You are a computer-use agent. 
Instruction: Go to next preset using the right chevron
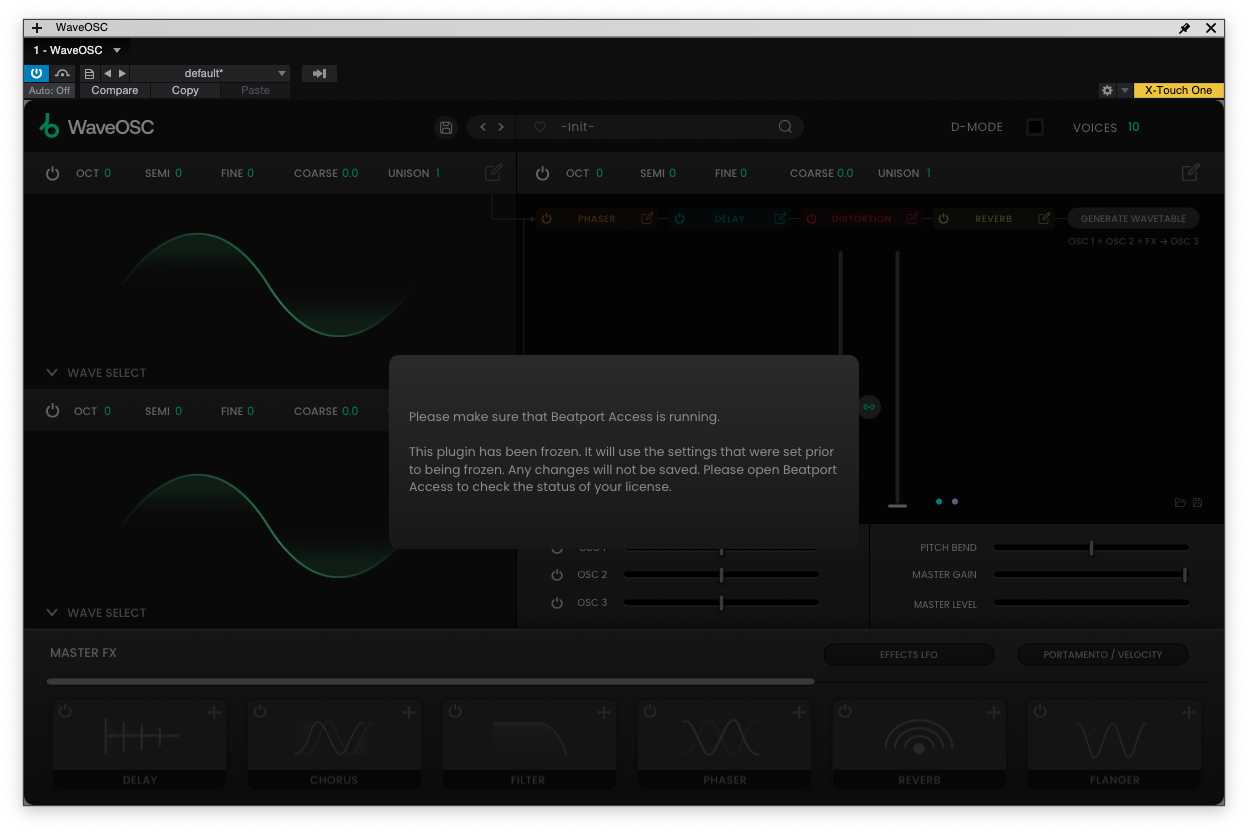pyautogui.click(x=501, y=127)
